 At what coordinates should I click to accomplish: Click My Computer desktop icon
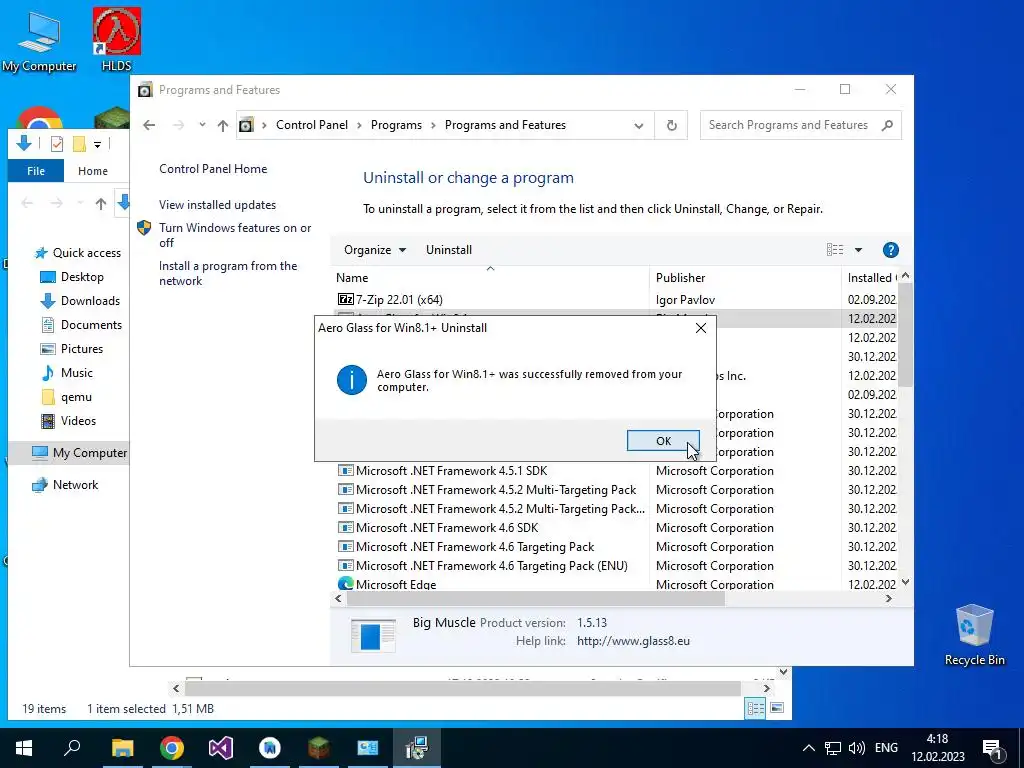(x=39, y=42)
